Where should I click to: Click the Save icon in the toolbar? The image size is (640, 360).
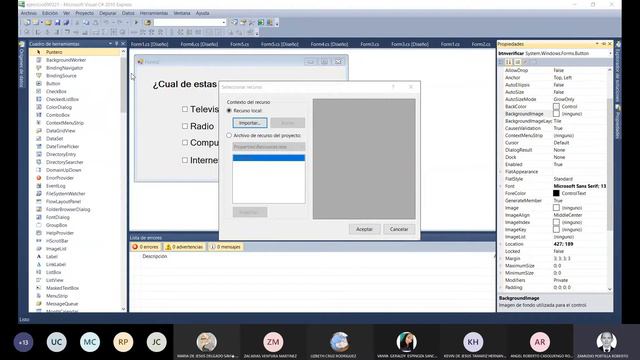pos(57,22)
